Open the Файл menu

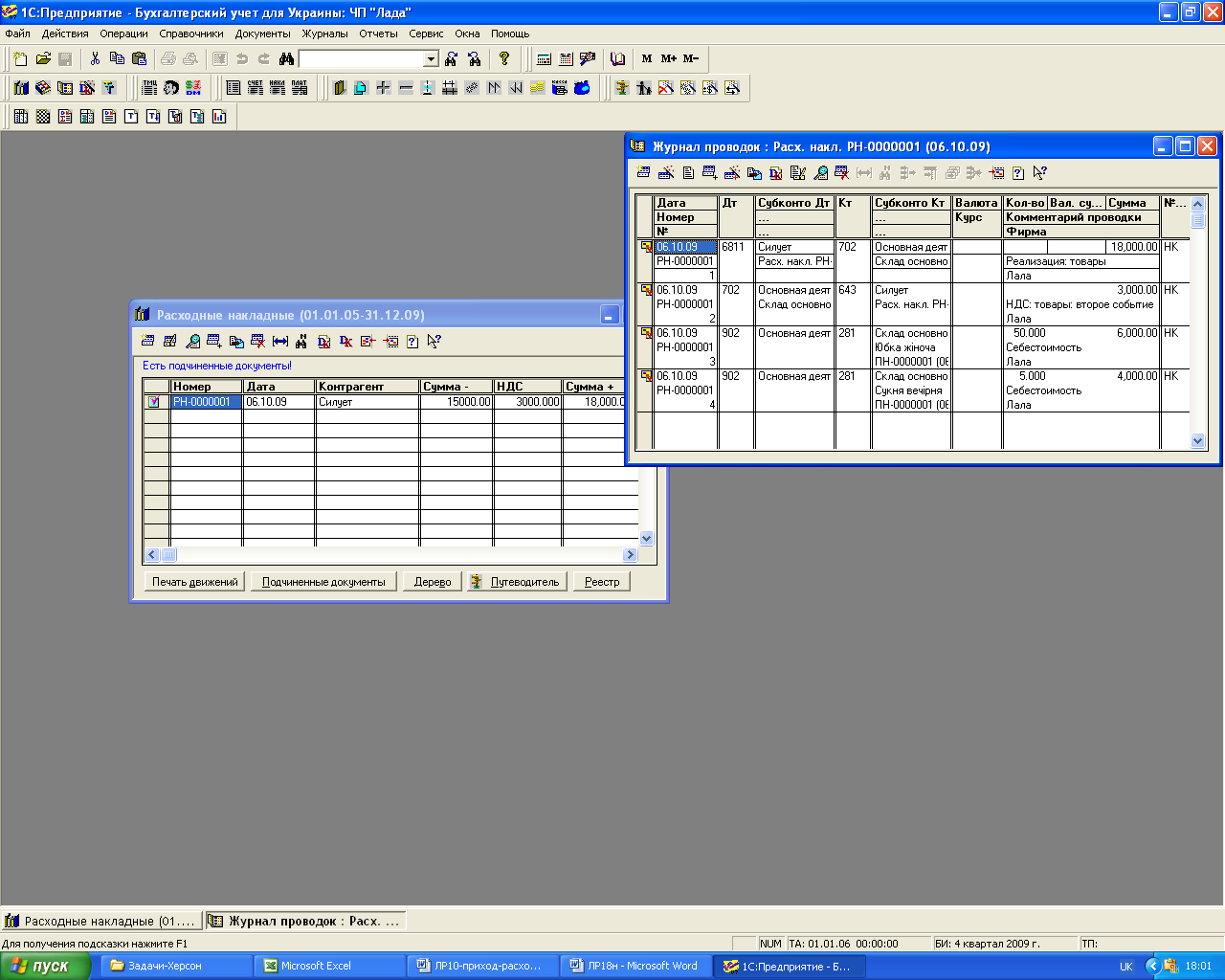tap(17, 33)
